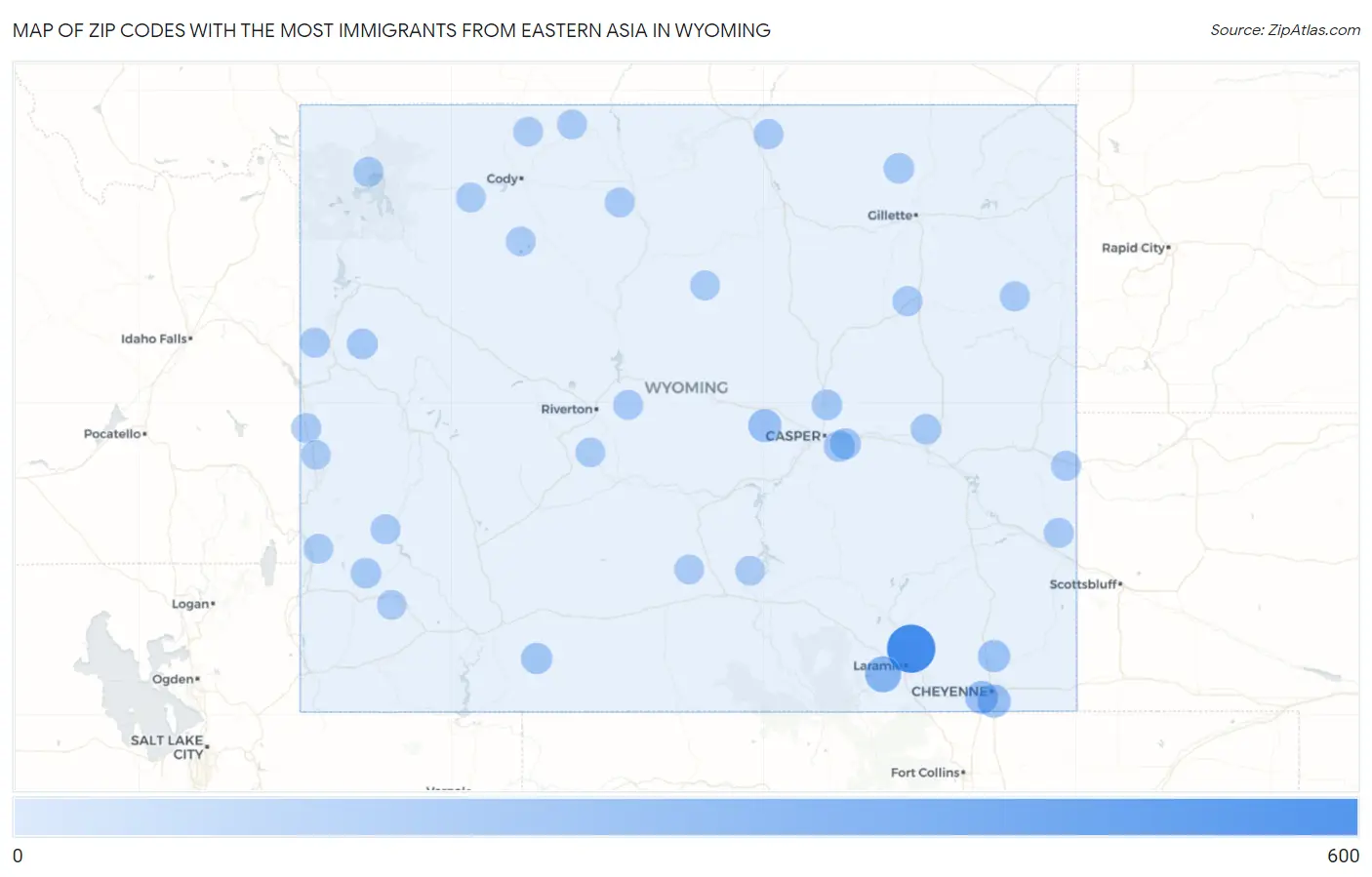Click the SALT LAKE CITY label

[168, 747]
